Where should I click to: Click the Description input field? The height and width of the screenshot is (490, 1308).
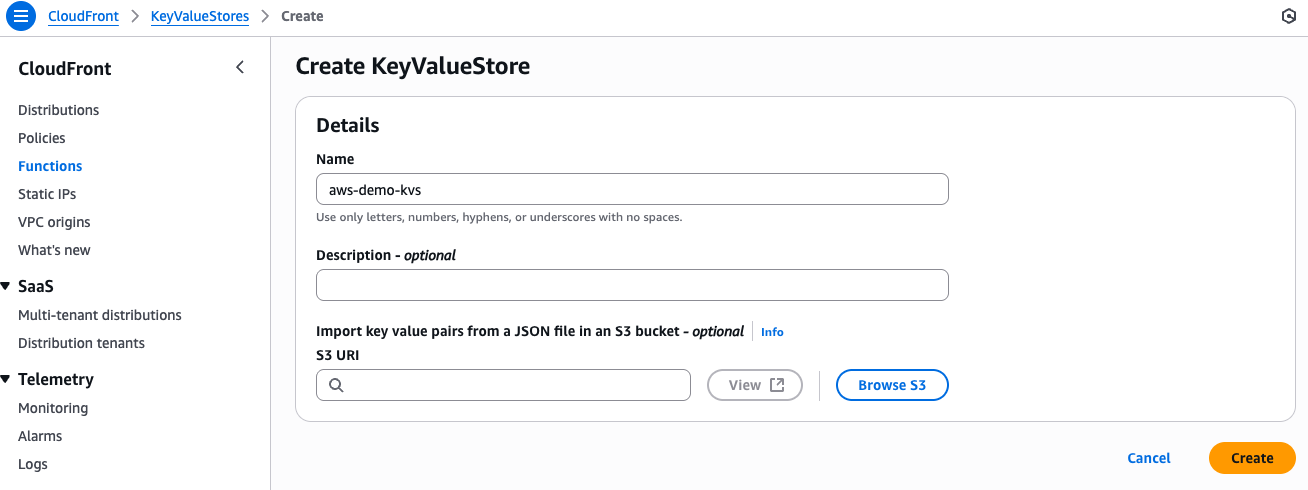[632, 285]
